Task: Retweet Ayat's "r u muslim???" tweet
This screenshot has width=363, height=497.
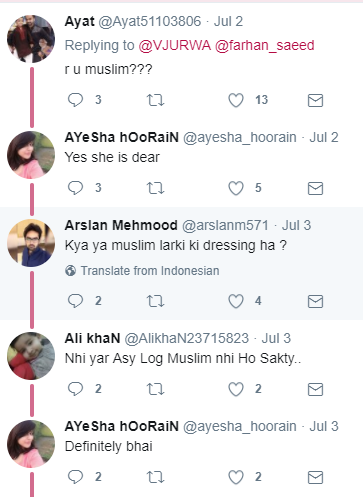Action: point(155,100)
